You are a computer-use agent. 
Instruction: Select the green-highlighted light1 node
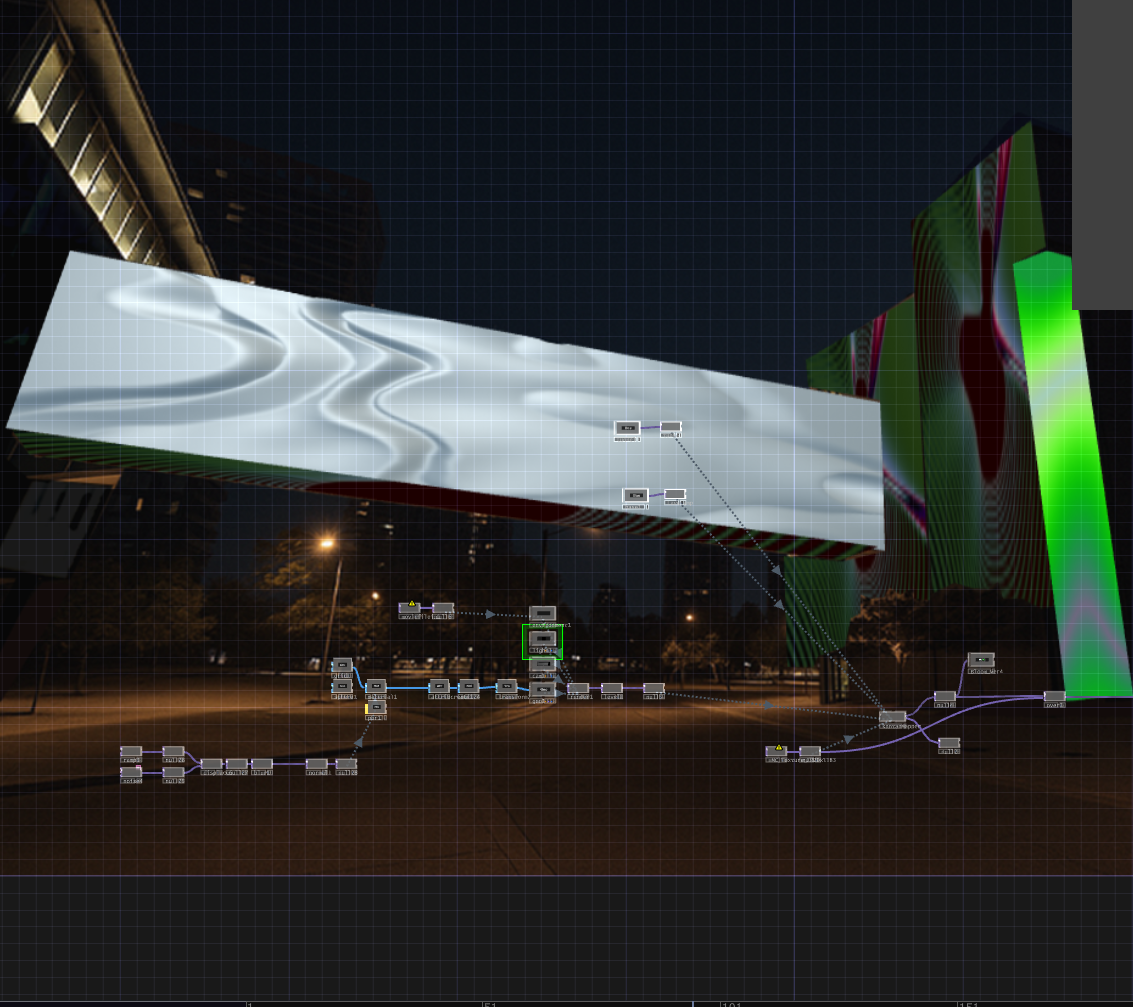(x=542, y=638)
